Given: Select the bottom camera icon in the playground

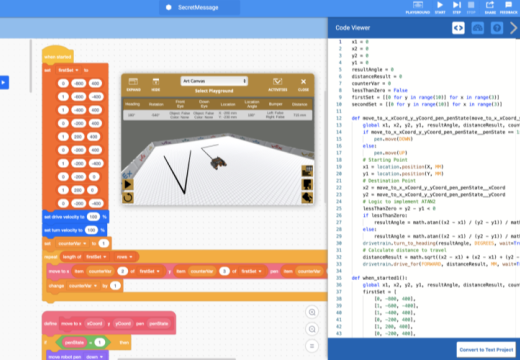Looking at the screenshot, I should (307, 197).
